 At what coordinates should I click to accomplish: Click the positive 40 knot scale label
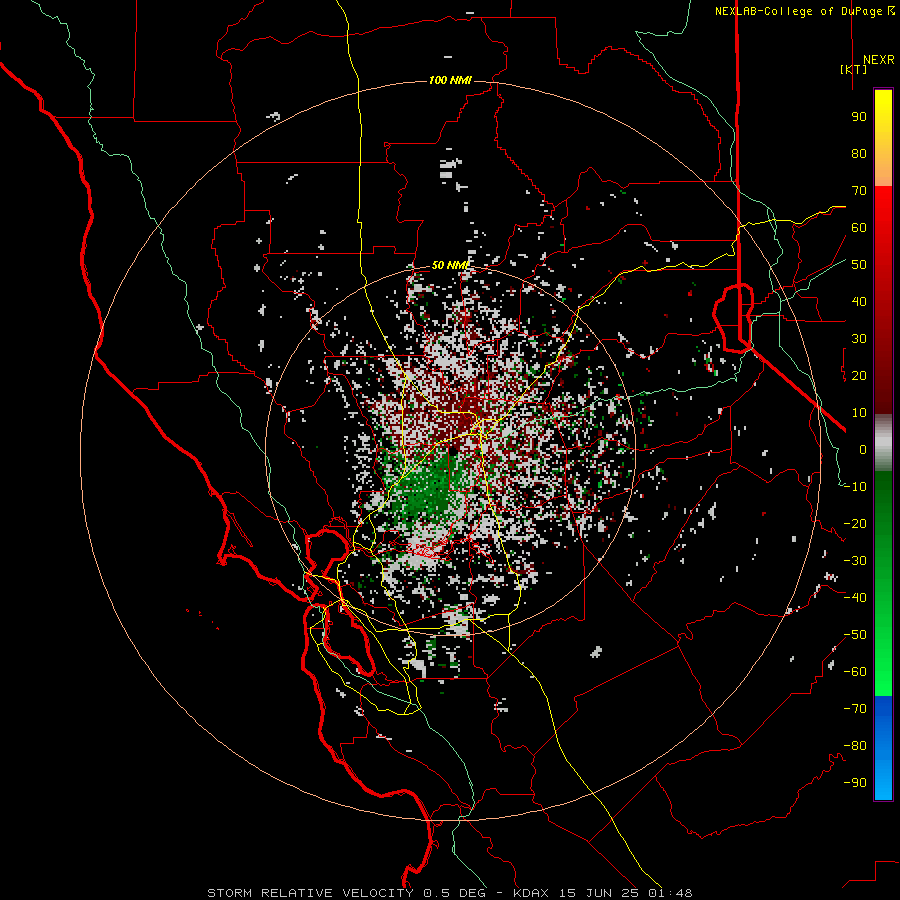859,301
